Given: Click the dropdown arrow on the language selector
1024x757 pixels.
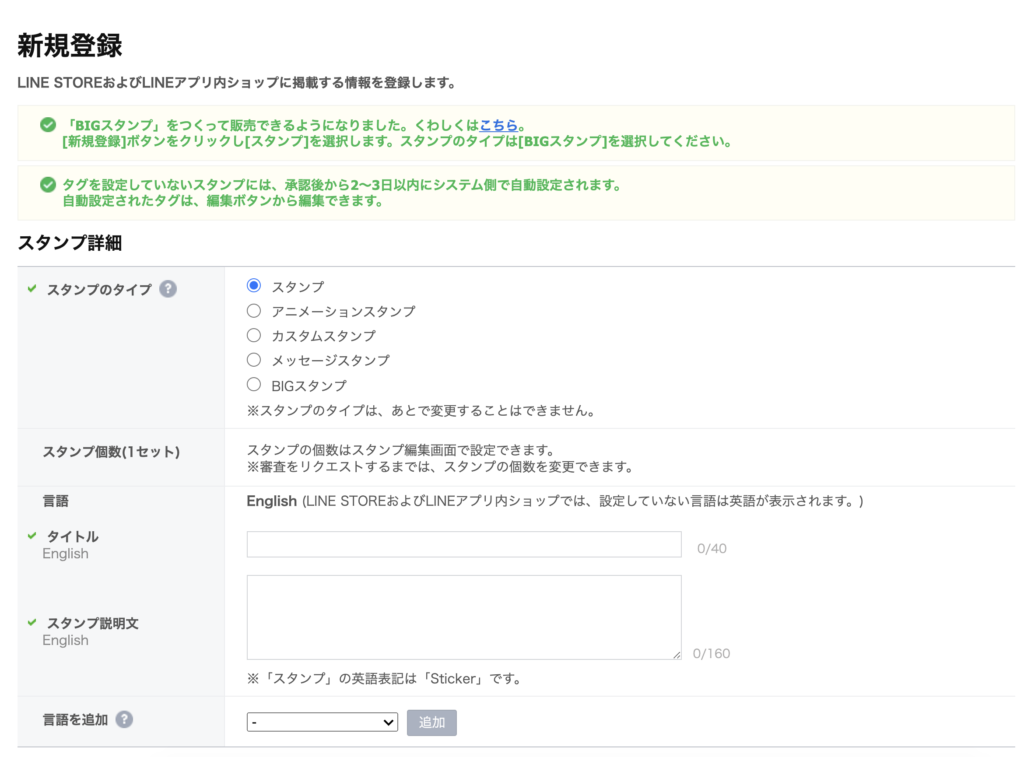Looking at the screenshot, I should pos(390,722).
